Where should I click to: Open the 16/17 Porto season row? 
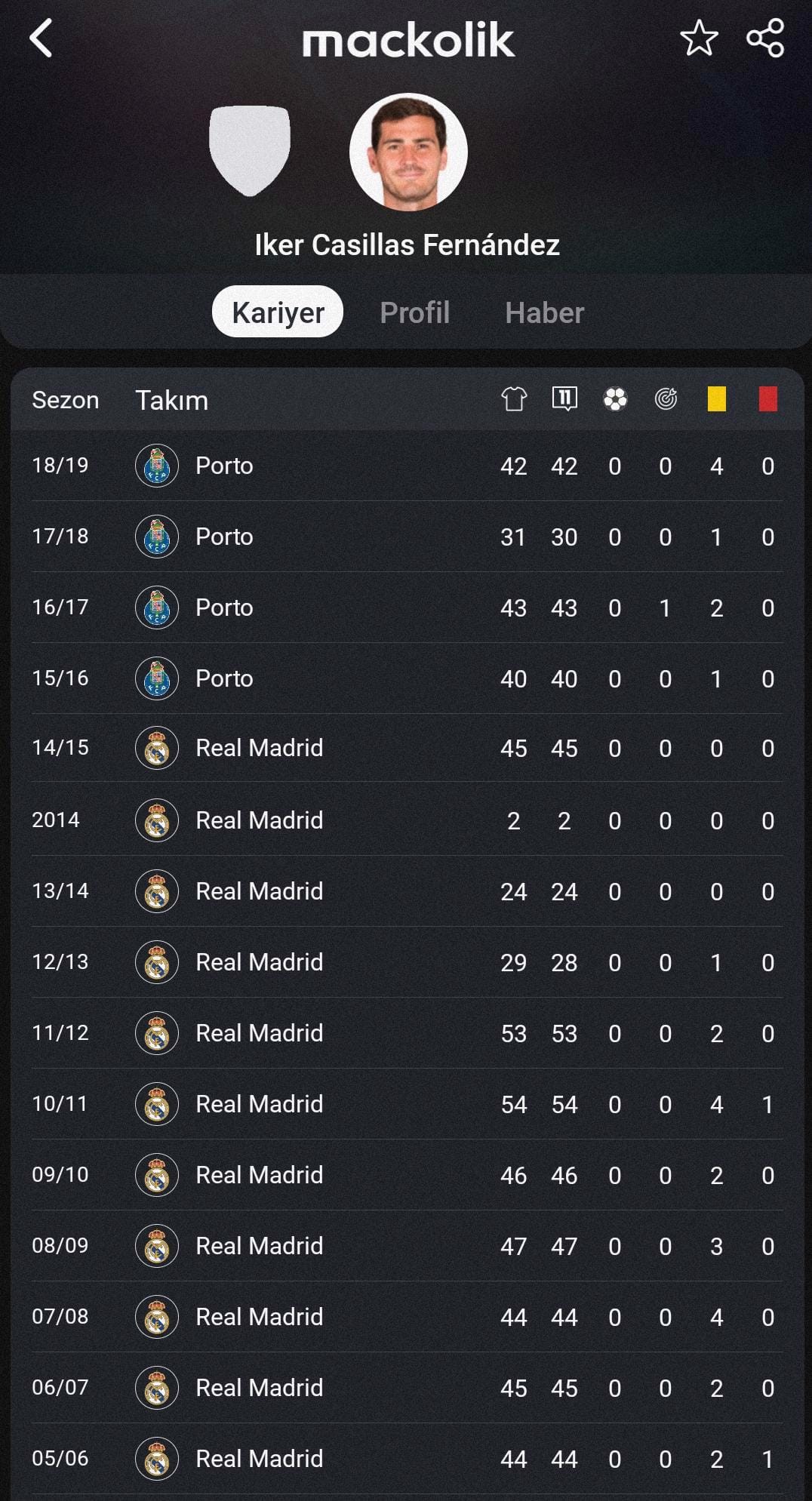406,607
